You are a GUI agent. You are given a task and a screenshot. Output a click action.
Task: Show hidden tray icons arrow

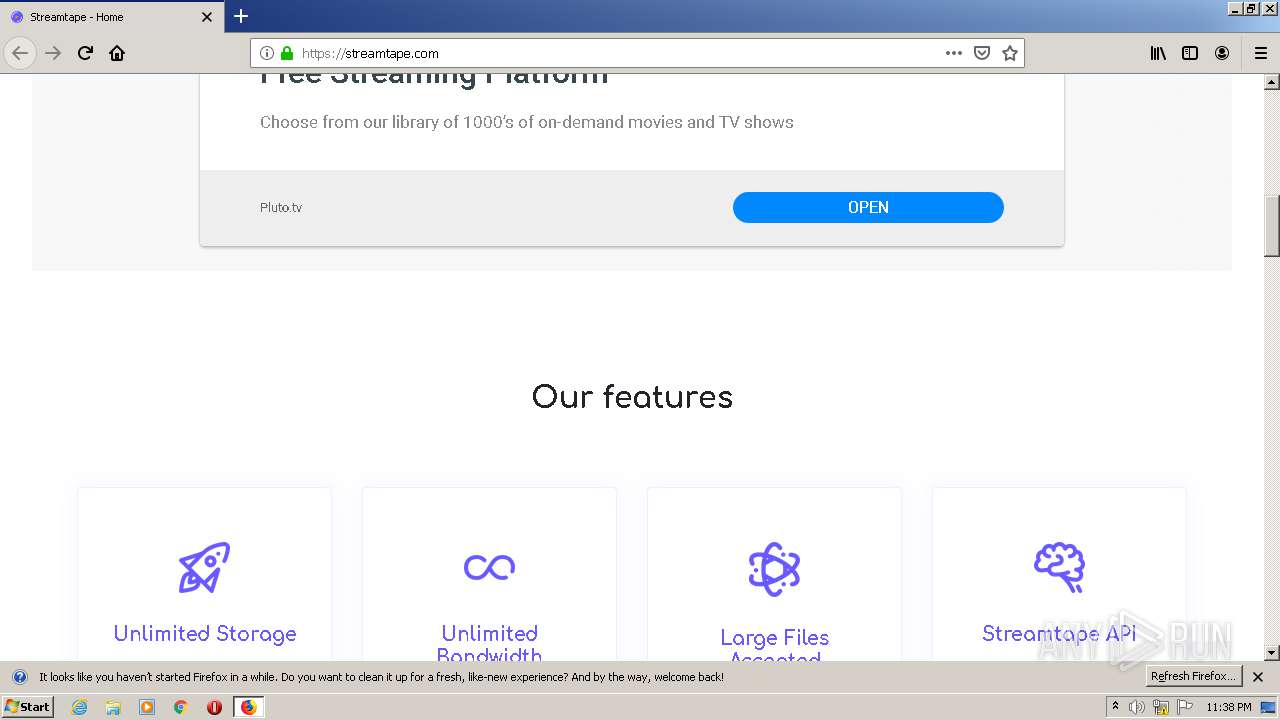(1115, 707)
